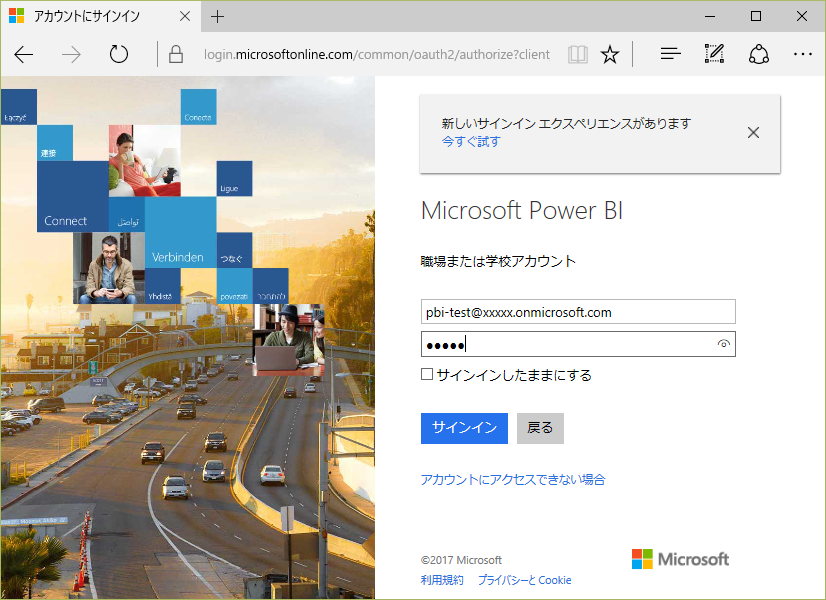Close the browser window
826x600 pixels.
tap(802, 16)
